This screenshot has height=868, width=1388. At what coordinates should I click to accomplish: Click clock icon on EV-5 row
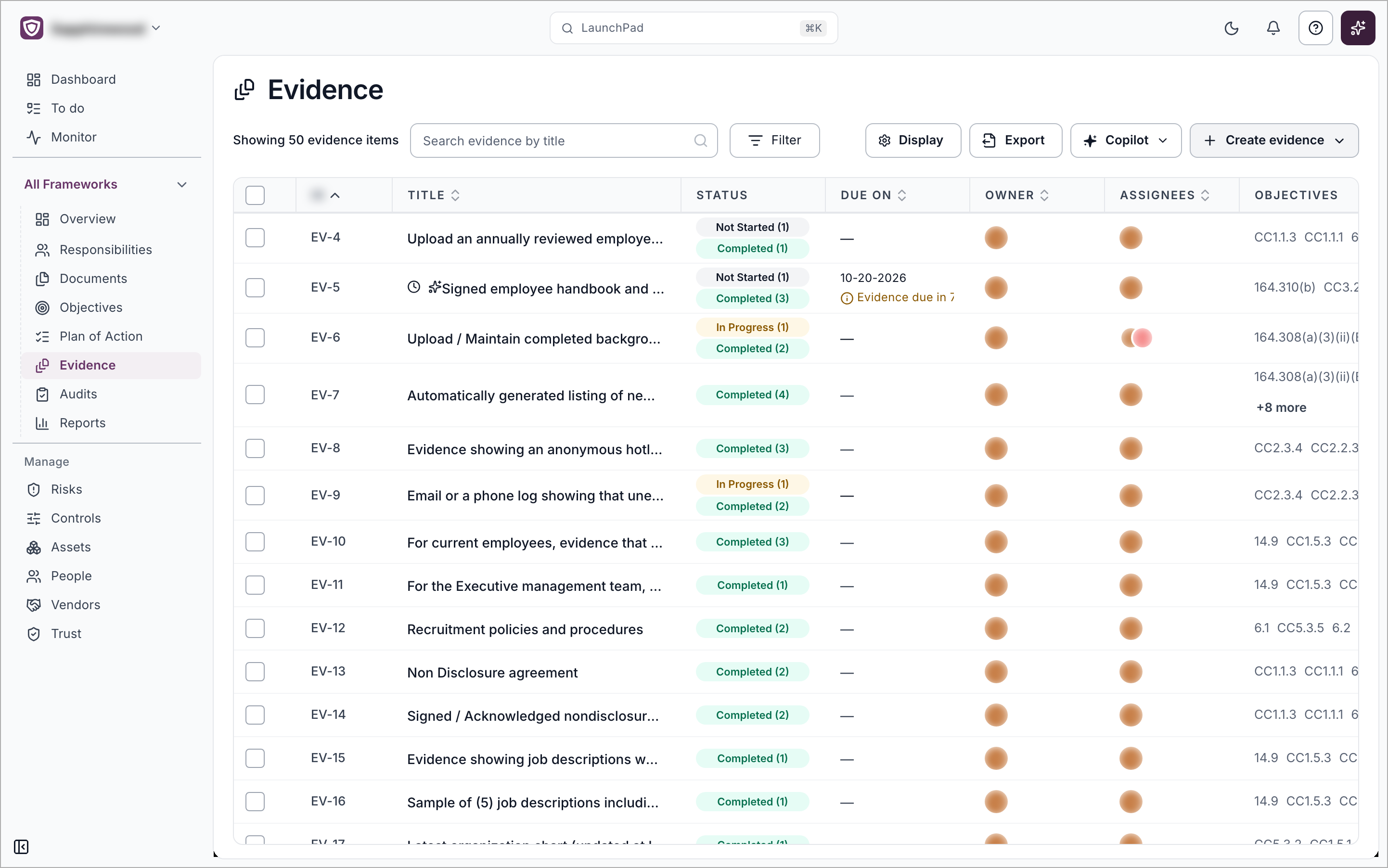pyautogui.click(x=413, y=287)
